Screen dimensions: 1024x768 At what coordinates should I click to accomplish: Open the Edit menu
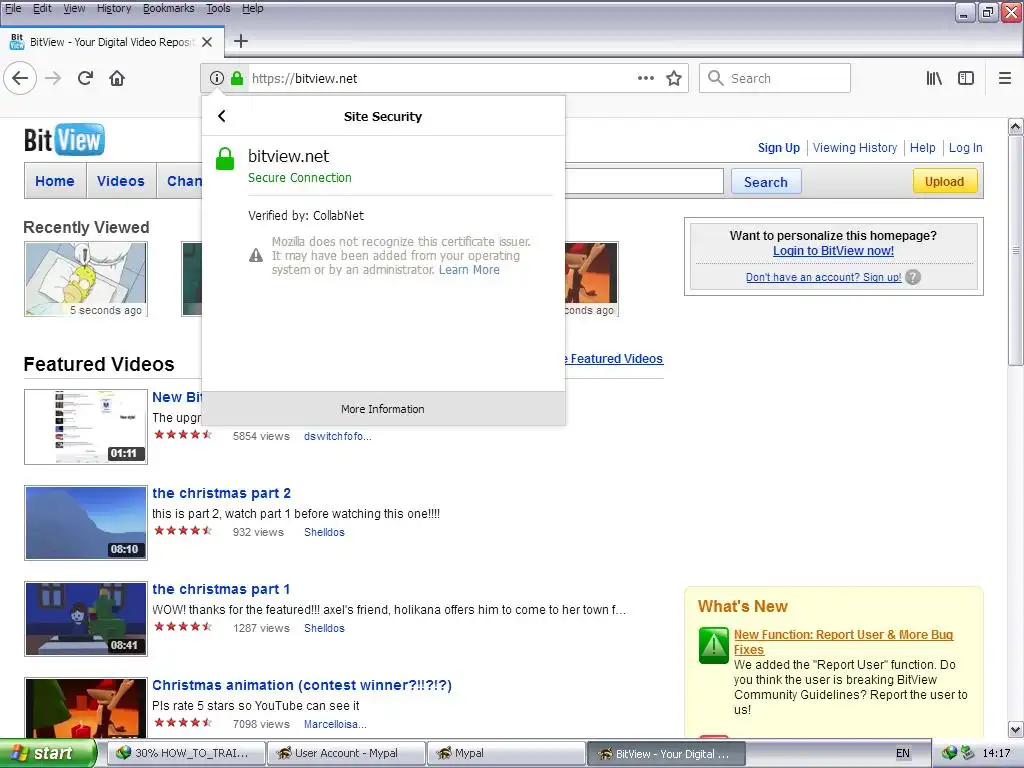[42, 8]
